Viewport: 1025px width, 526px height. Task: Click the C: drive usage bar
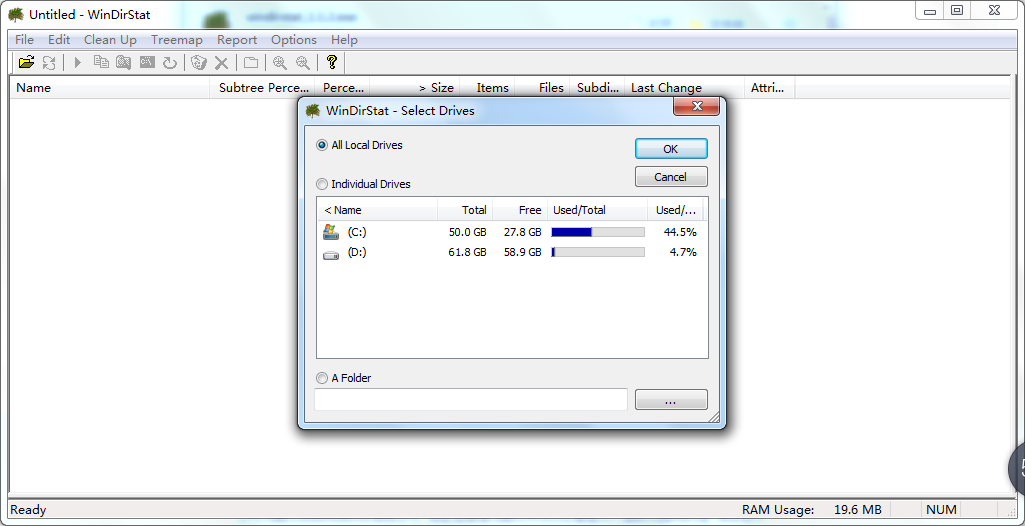click(598, 232)
